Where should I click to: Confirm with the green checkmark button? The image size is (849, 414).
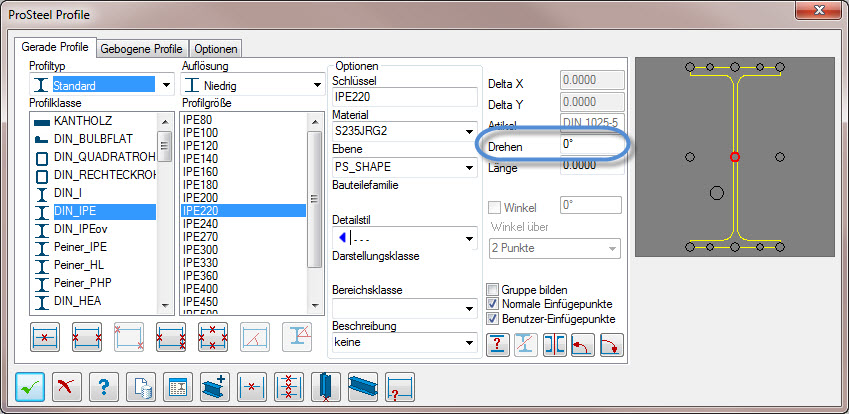point(30,387)
